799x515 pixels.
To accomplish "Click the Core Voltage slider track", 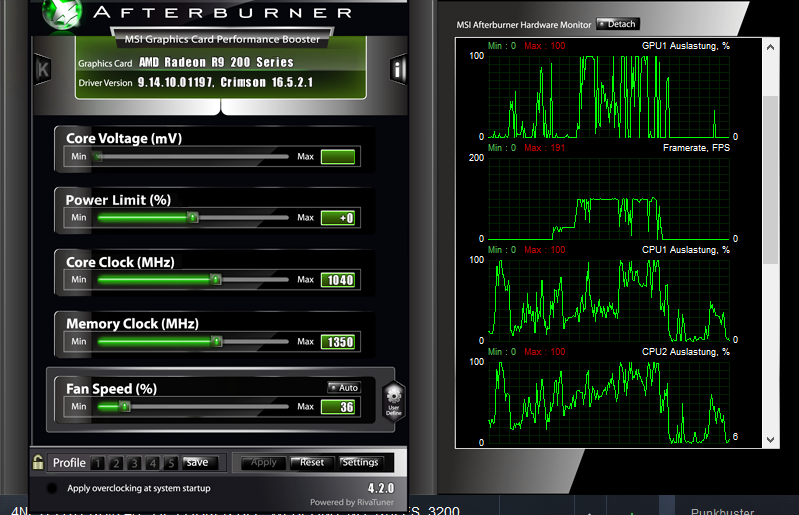I will point(193,157).
